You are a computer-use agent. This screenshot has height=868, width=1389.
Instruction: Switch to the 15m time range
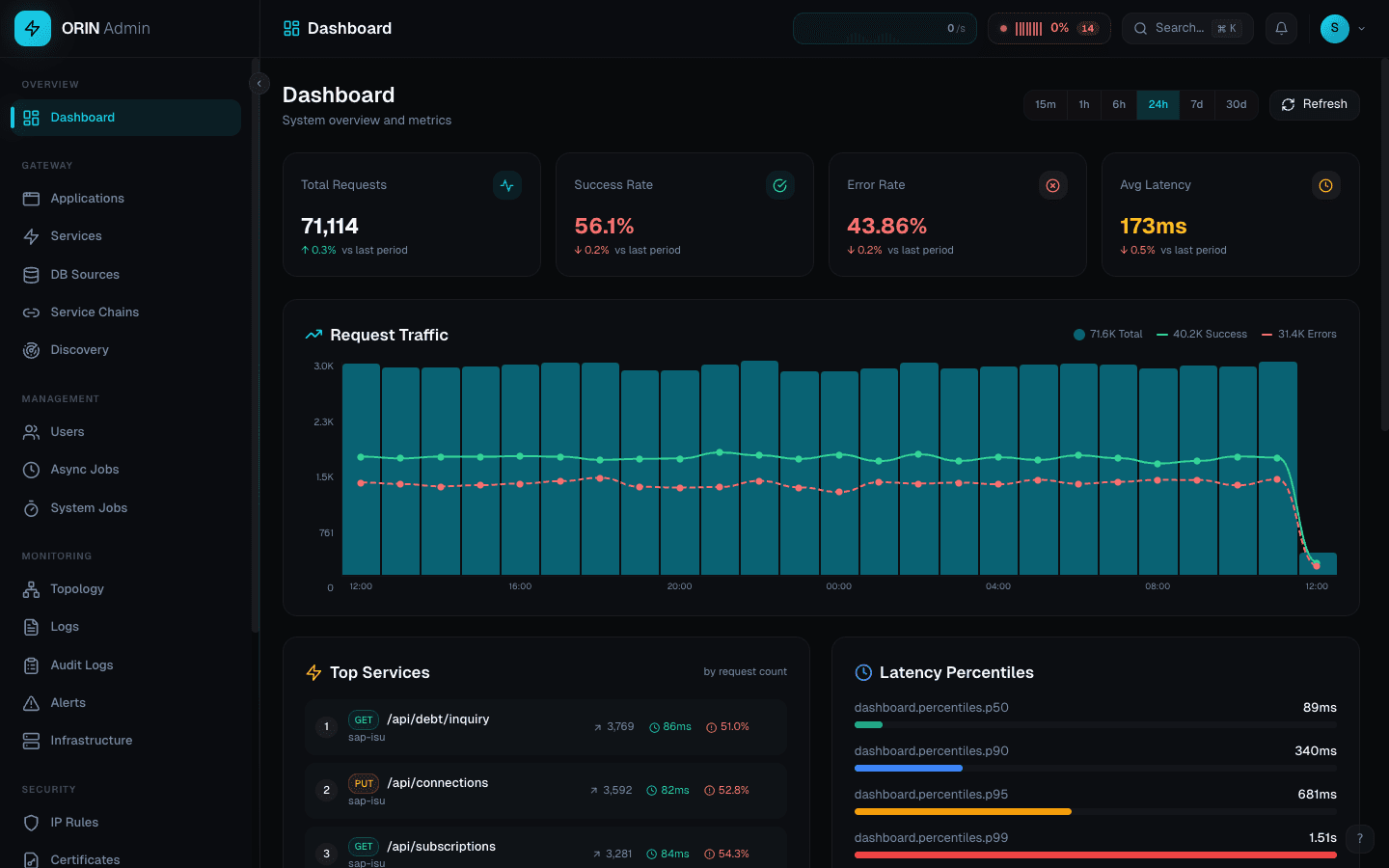1045,104
